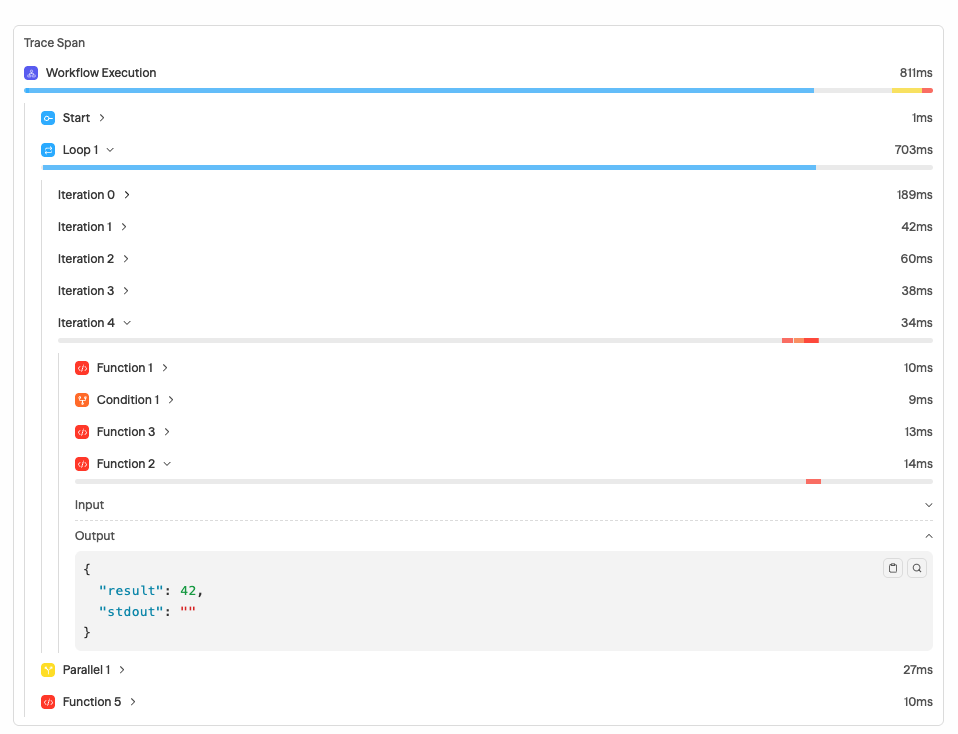
Task: Collapse the Output section chevron
Action: coord(928,536)
